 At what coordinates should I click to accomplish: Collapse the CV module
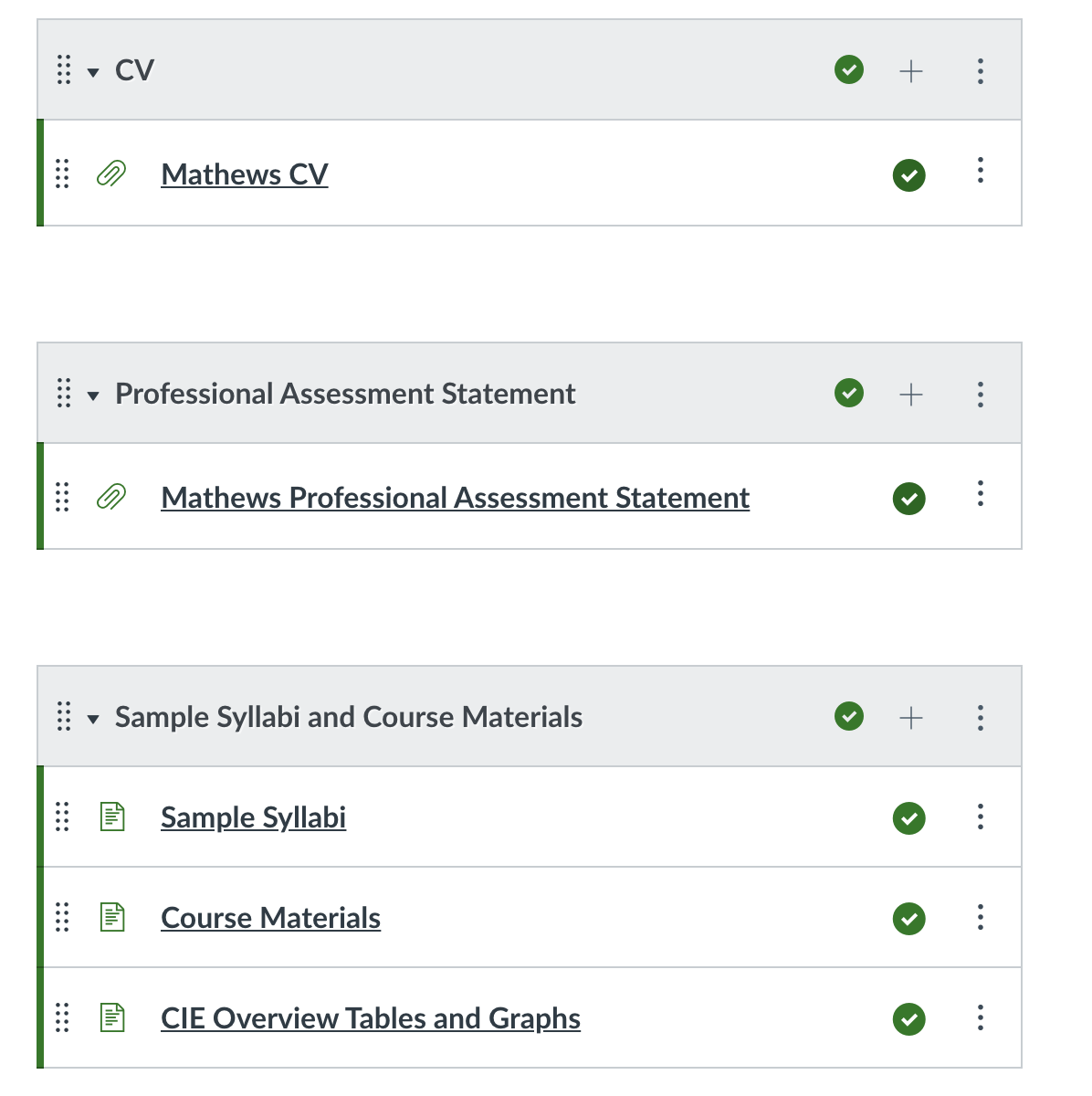tap(93, 72)
